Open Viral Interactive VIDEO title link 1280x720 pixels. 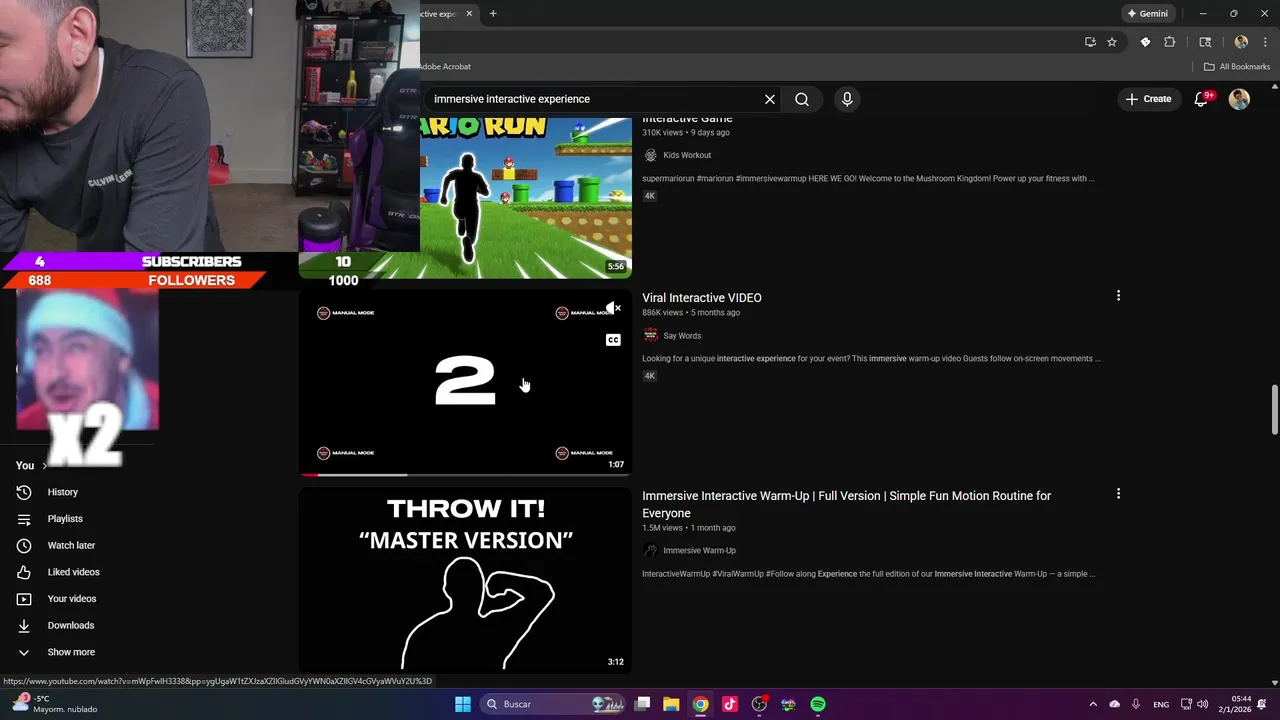pos(702,298)
